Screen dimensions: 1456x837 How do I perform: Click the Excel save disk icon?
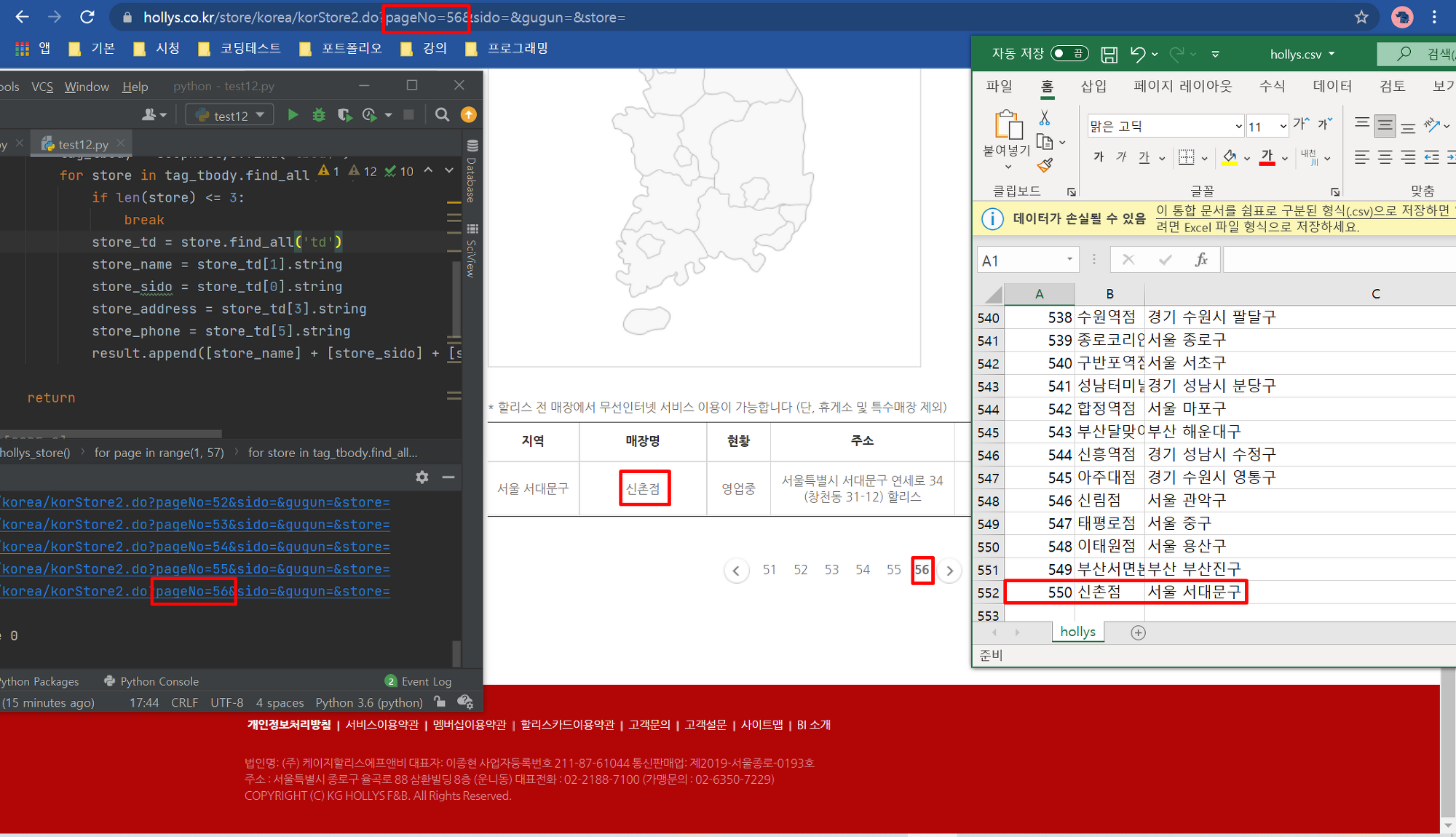pos(1109,54)
